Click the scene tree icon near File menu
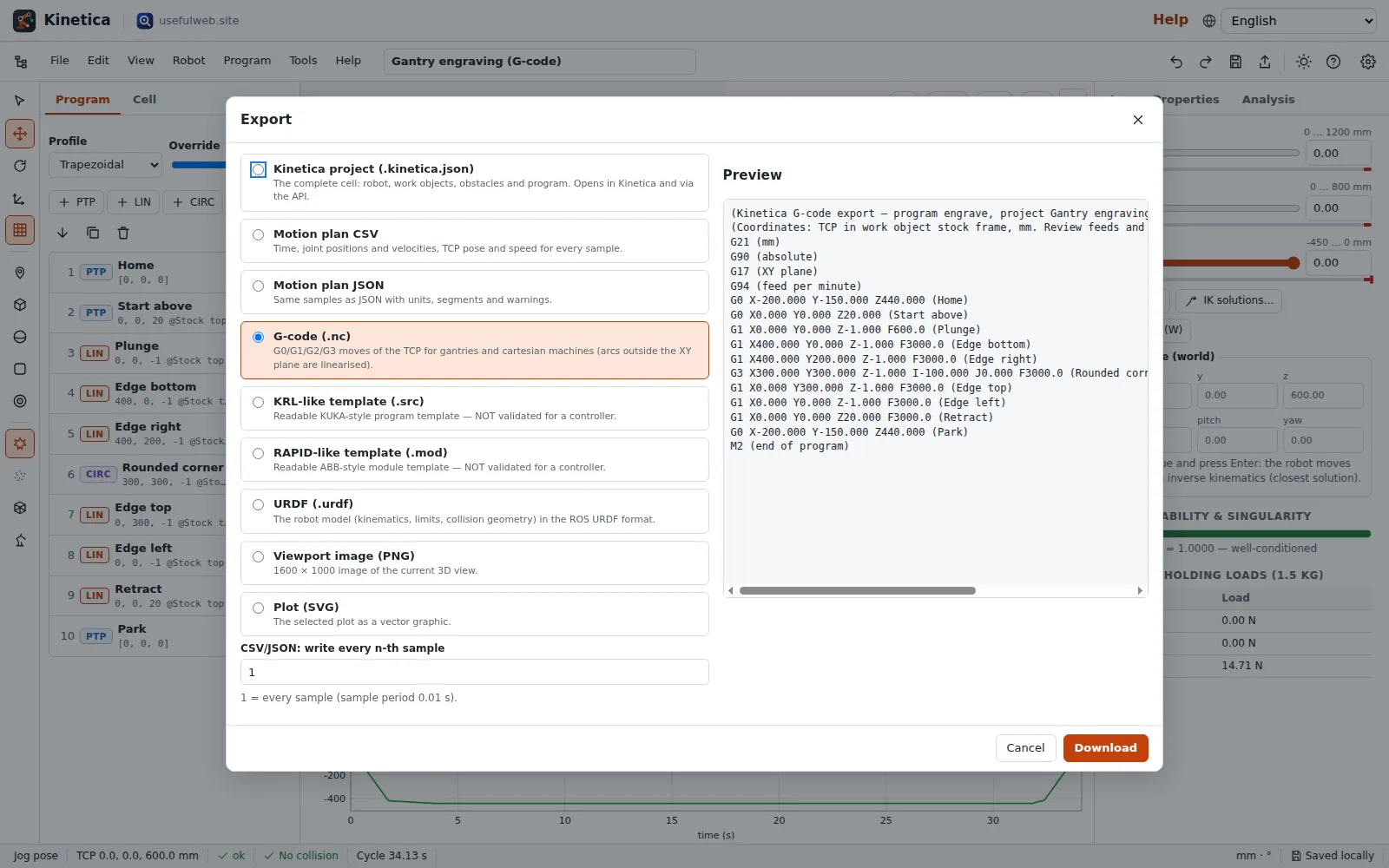Image resolution: width=1389 pixels, height=868 pixels. pos(21,62)
